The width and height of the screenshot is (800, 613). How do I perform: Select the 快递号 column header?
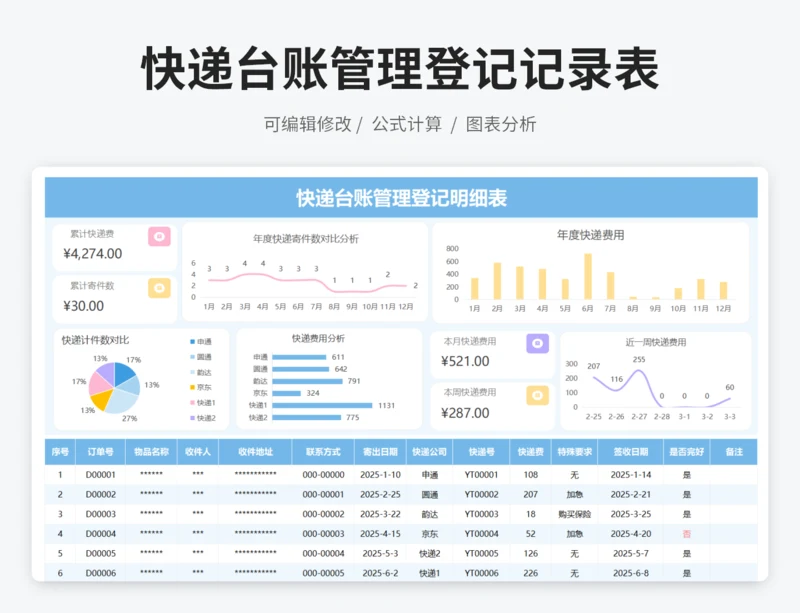481,452
